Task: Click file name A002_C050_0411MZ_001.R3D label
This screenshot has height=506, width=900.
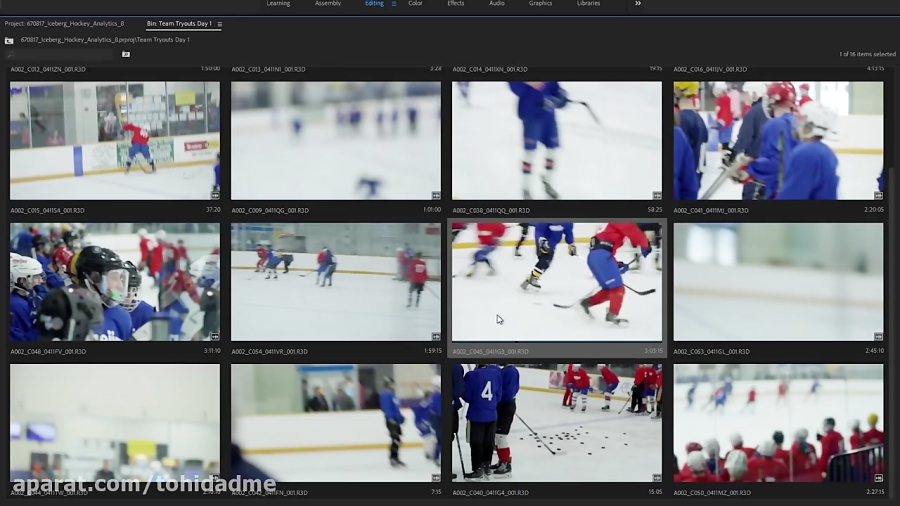Action: click(712, 493)
